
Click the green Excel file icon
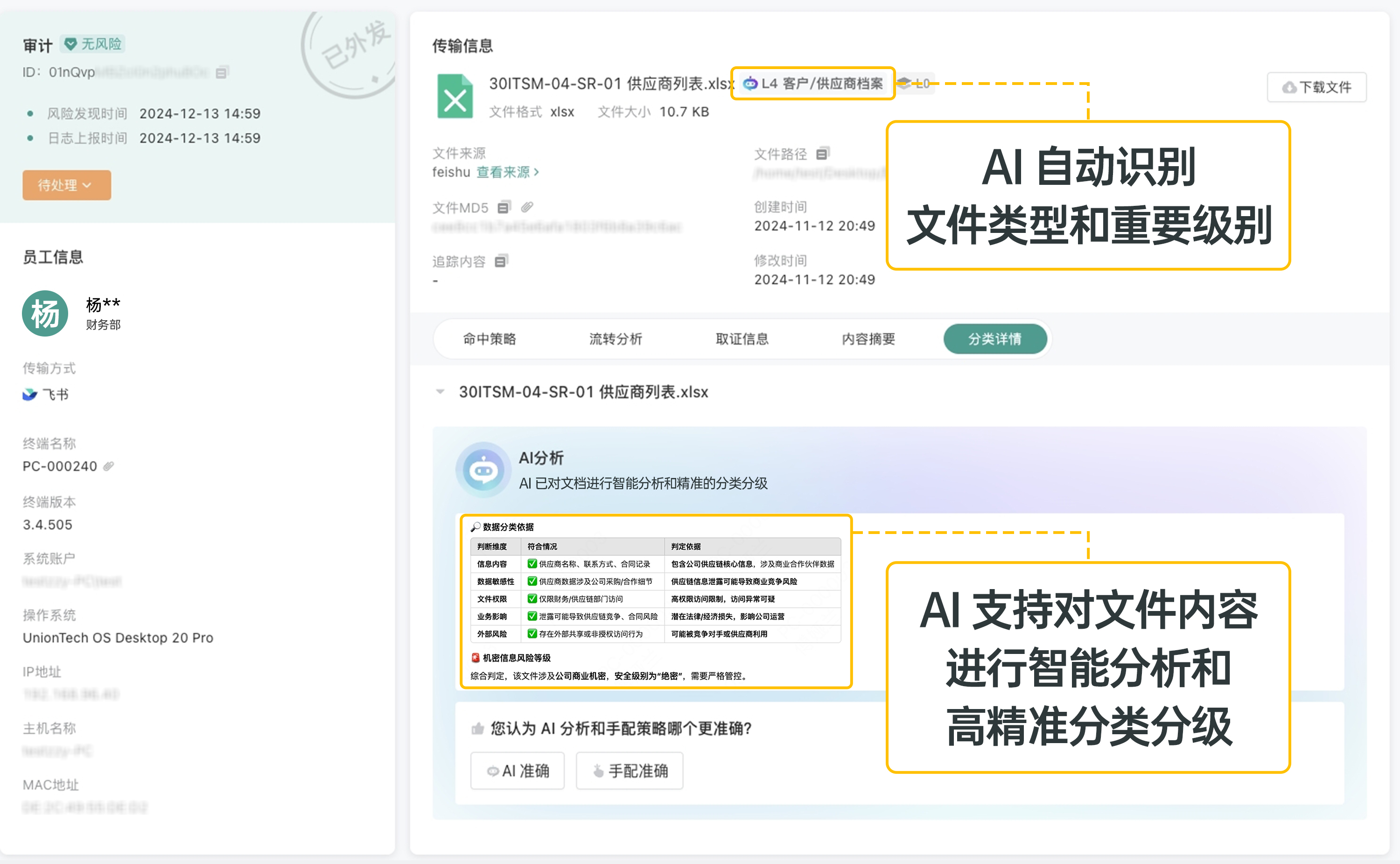455,97
